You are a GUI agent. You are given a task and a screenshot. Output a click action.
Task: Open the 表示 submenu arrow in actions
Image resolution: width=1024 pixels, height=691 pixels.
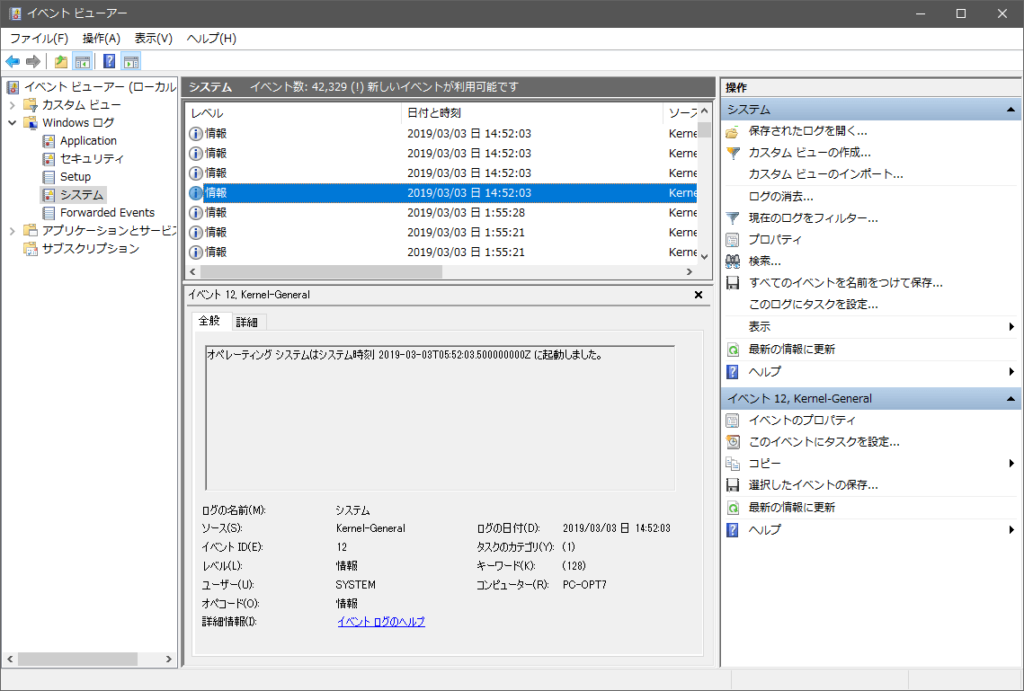(x=1011, y=327)
